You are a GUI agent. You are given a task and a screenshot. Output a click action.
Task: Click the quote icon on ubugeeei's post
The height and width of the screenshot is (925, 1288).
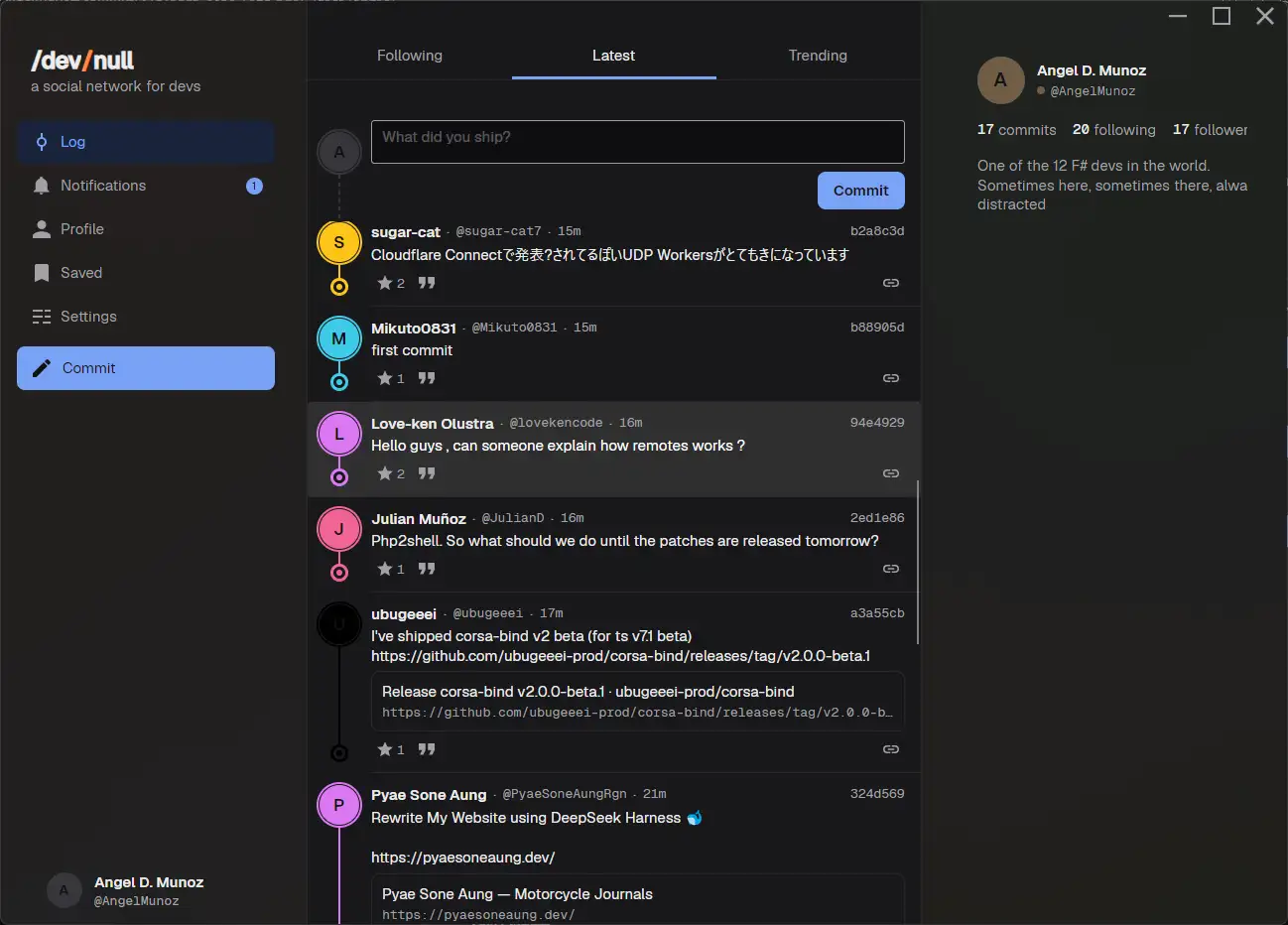pos(427,749)
